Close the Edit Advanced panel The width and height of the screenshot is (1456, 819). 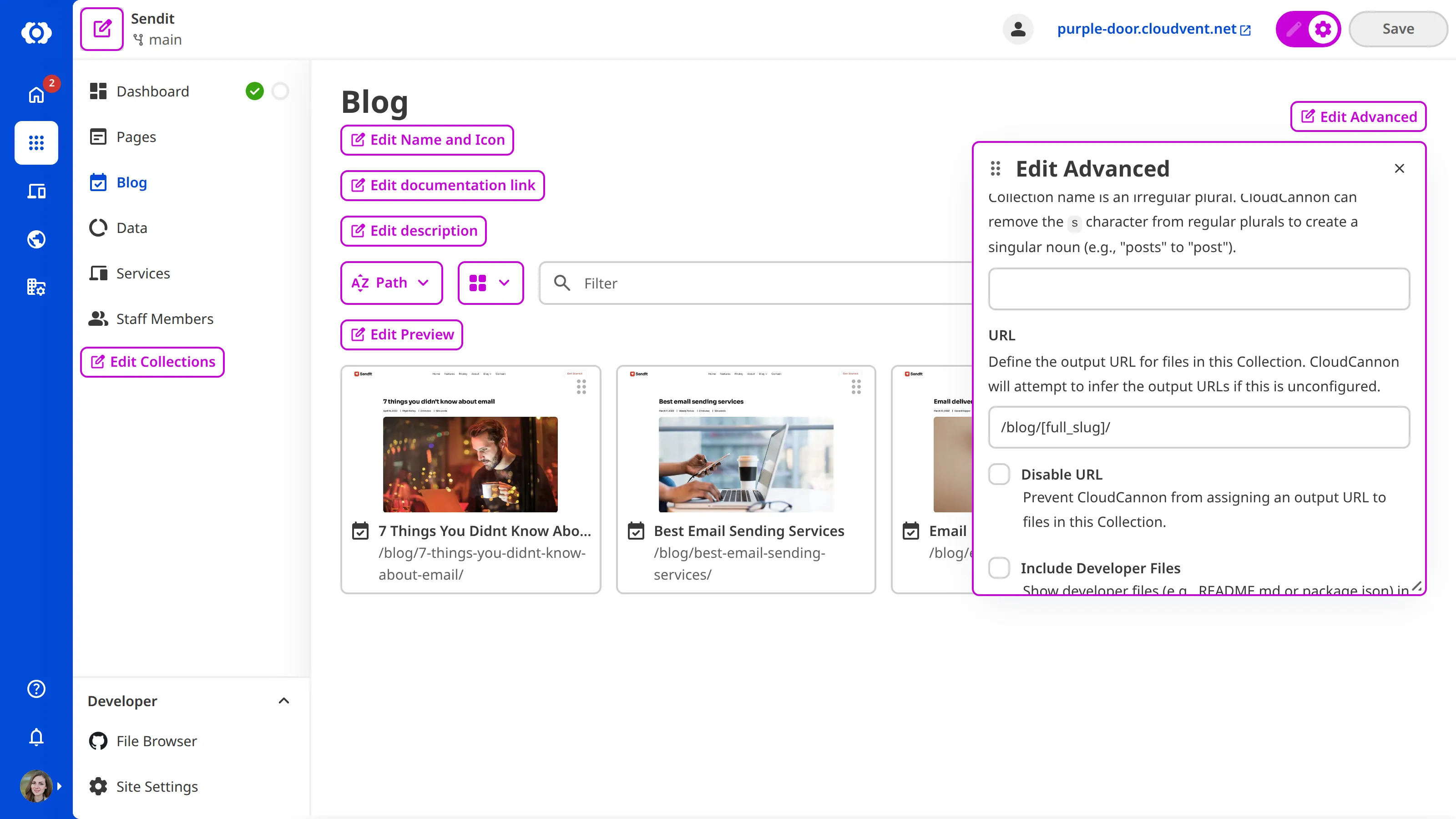pos(1400,168)
